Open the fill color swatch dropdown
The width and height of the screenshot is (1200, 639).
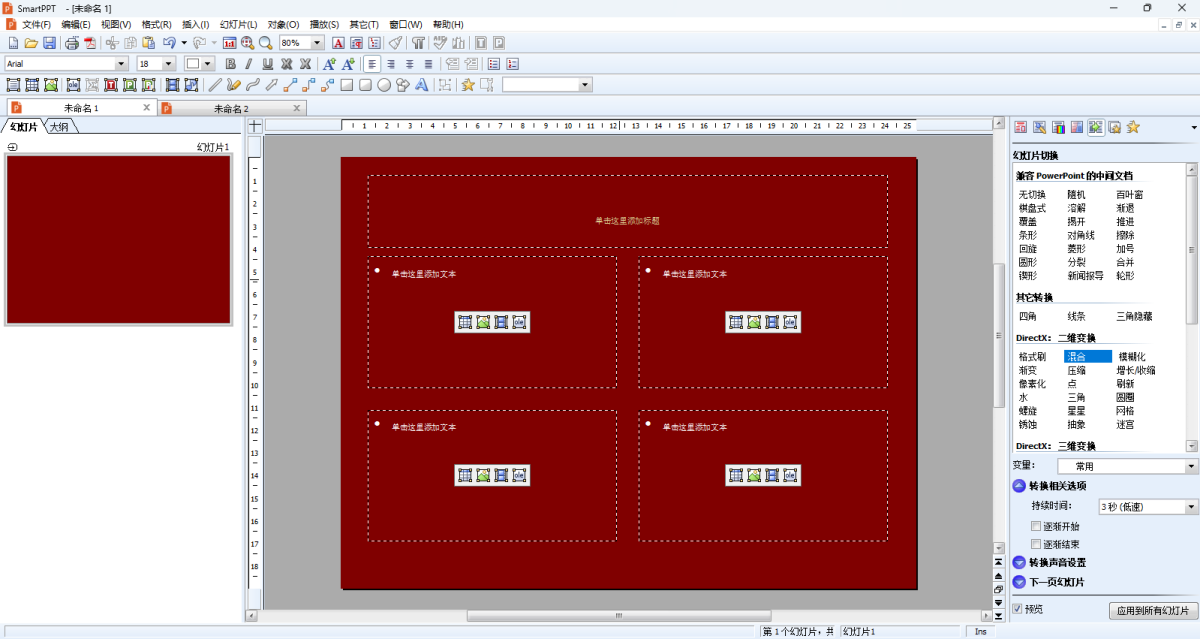tap(208, 64)
